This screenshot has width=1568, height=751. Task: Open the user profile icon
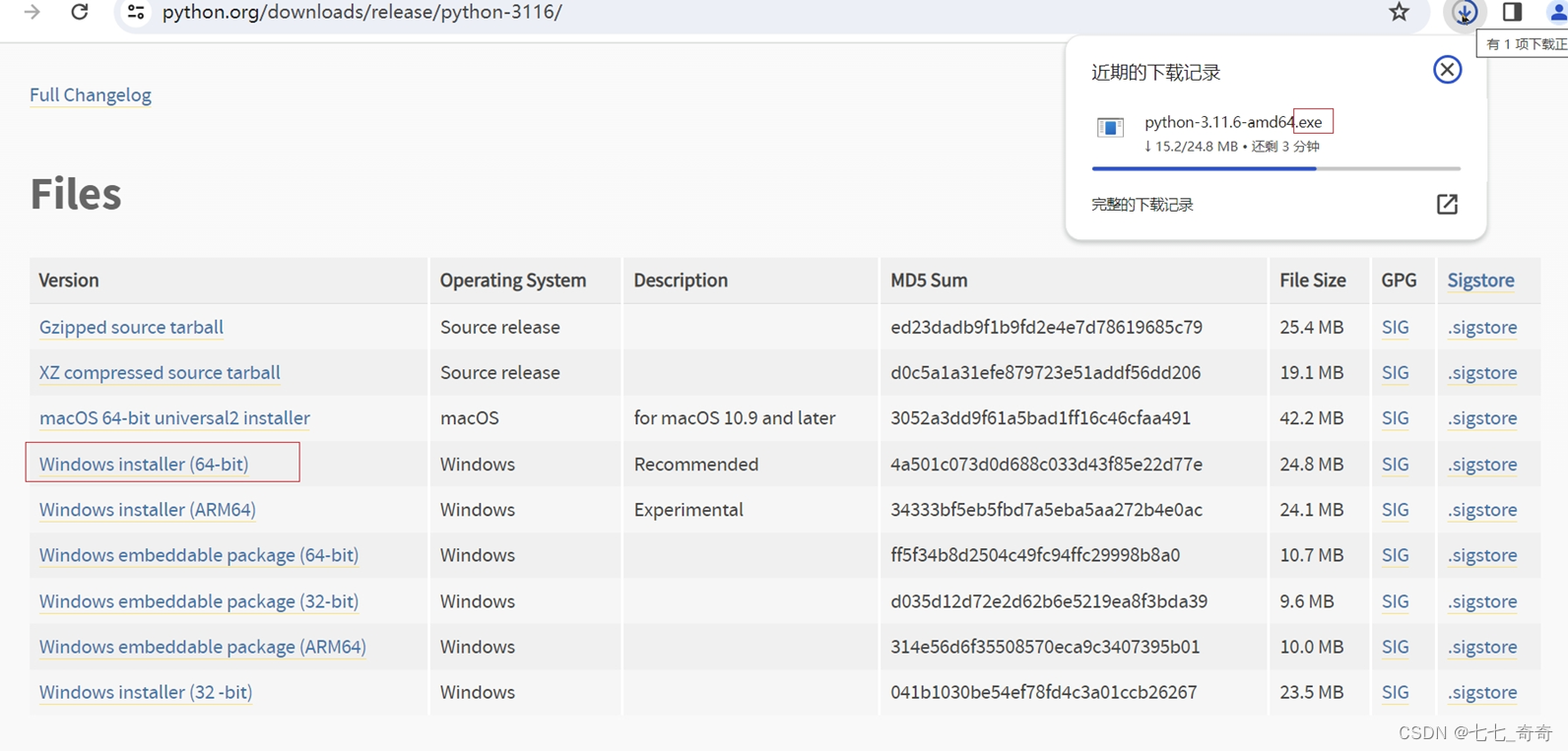coord(1558,12)
